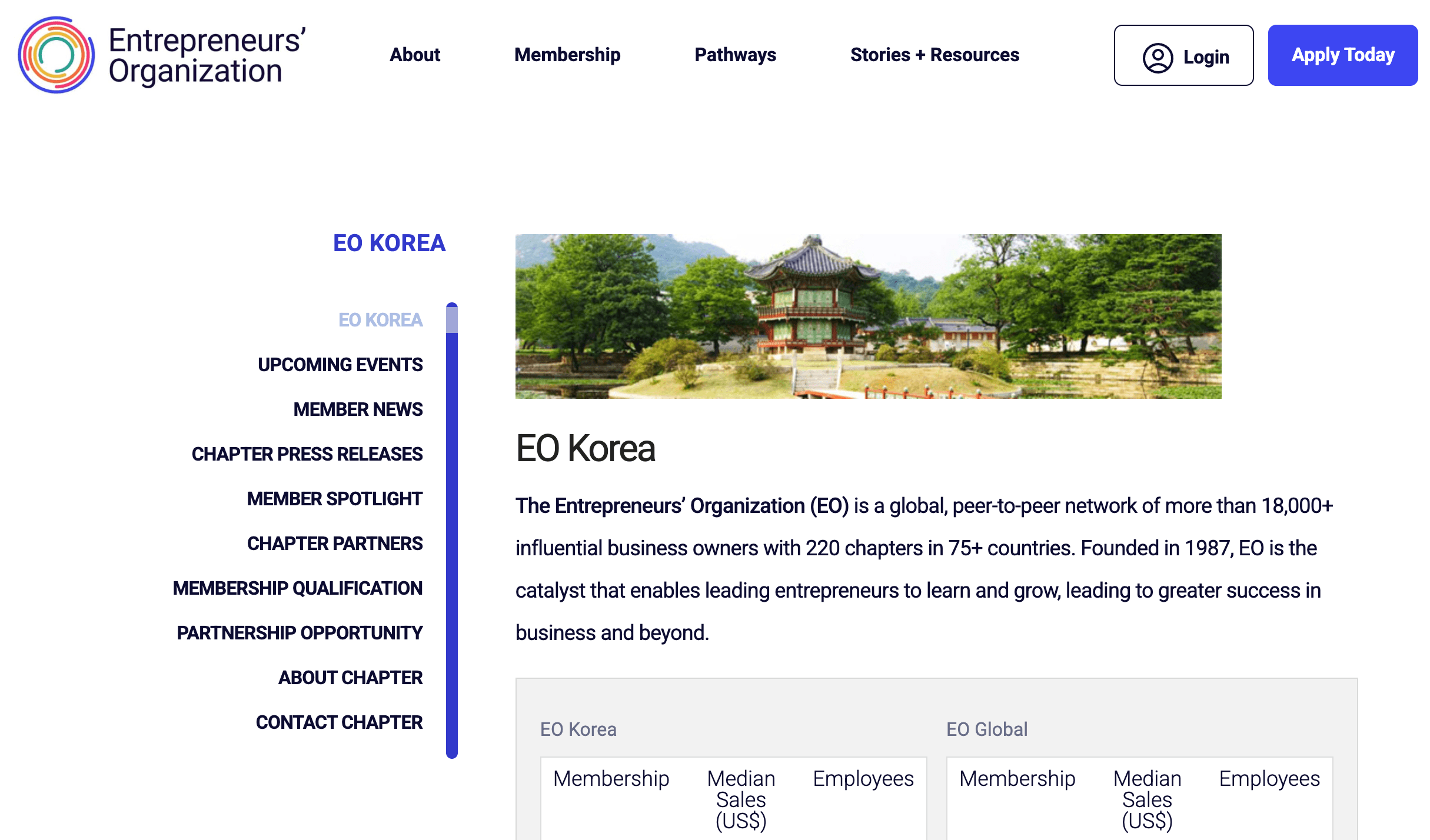Go to Contact Chapter
The height and width of the screenshot is (840, 1430).
[339, 722]
